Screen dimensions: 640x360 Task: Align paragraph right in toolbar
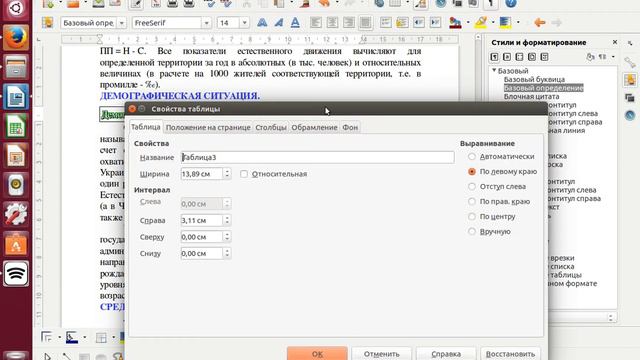click(349, 22)
